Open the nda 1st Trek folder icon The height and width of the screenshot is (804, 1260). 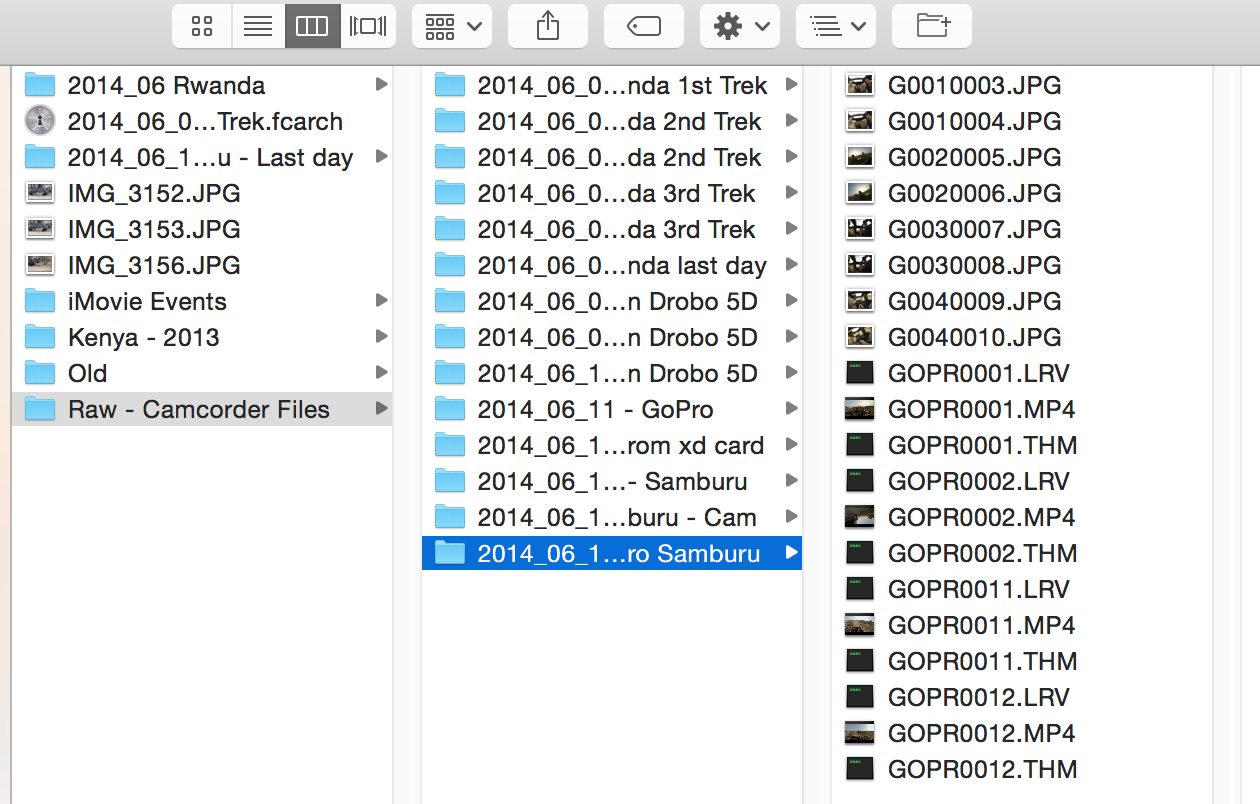coord(450,85)
